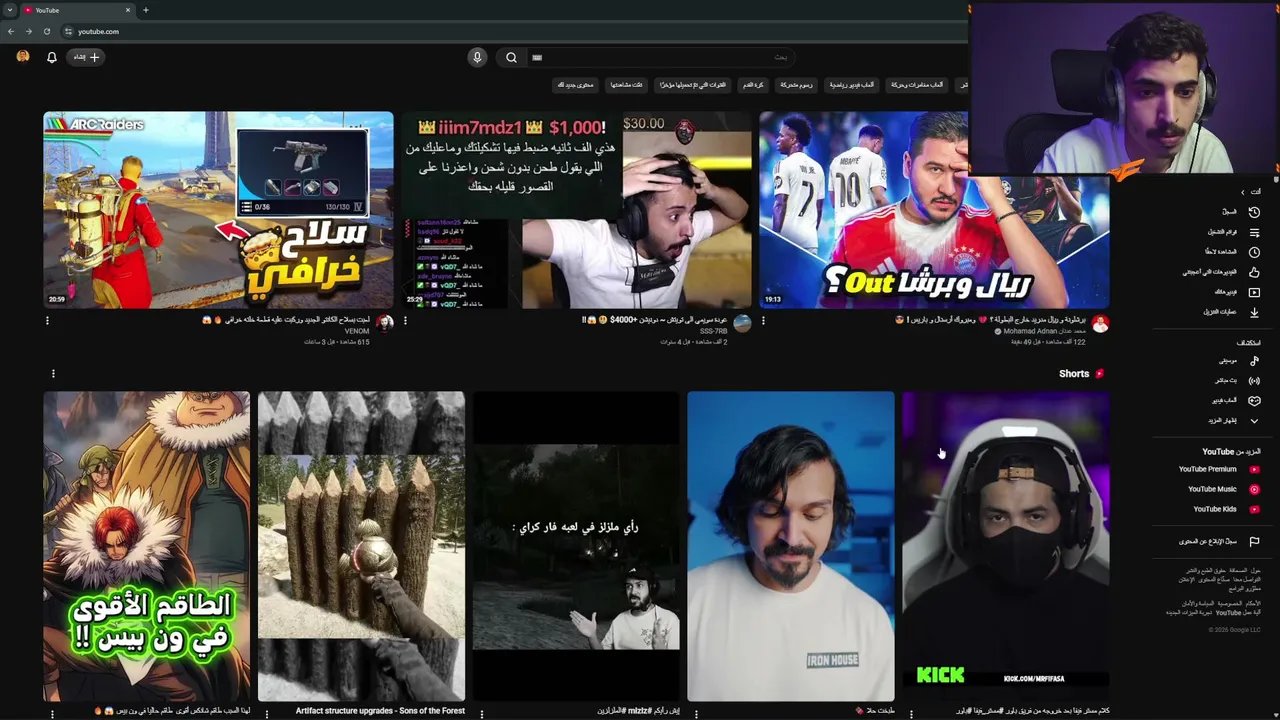Open YouTube Music link
The width and height of the screenshot is (1280, 720).
click(1223, 489)
